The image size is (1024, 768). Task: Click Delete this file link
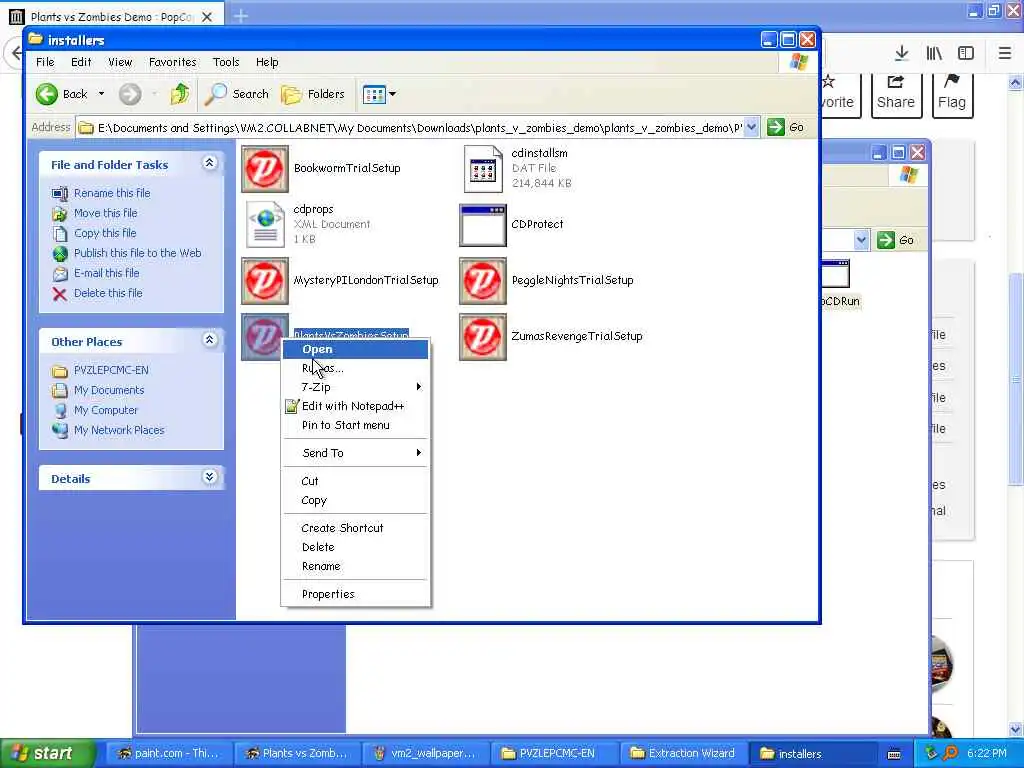[108, 294]
